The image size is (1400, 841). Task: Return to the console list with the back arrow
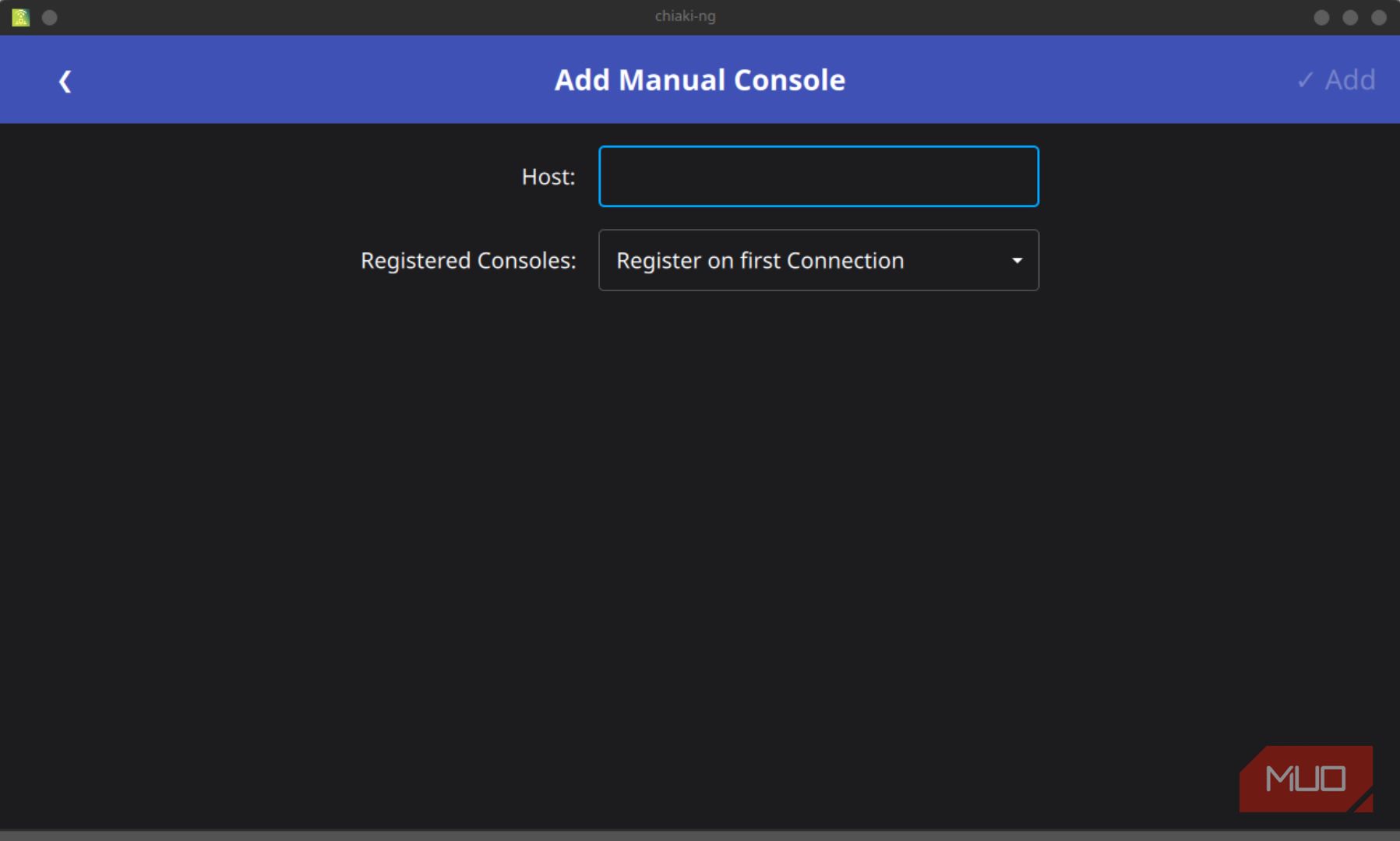point(65,80)
